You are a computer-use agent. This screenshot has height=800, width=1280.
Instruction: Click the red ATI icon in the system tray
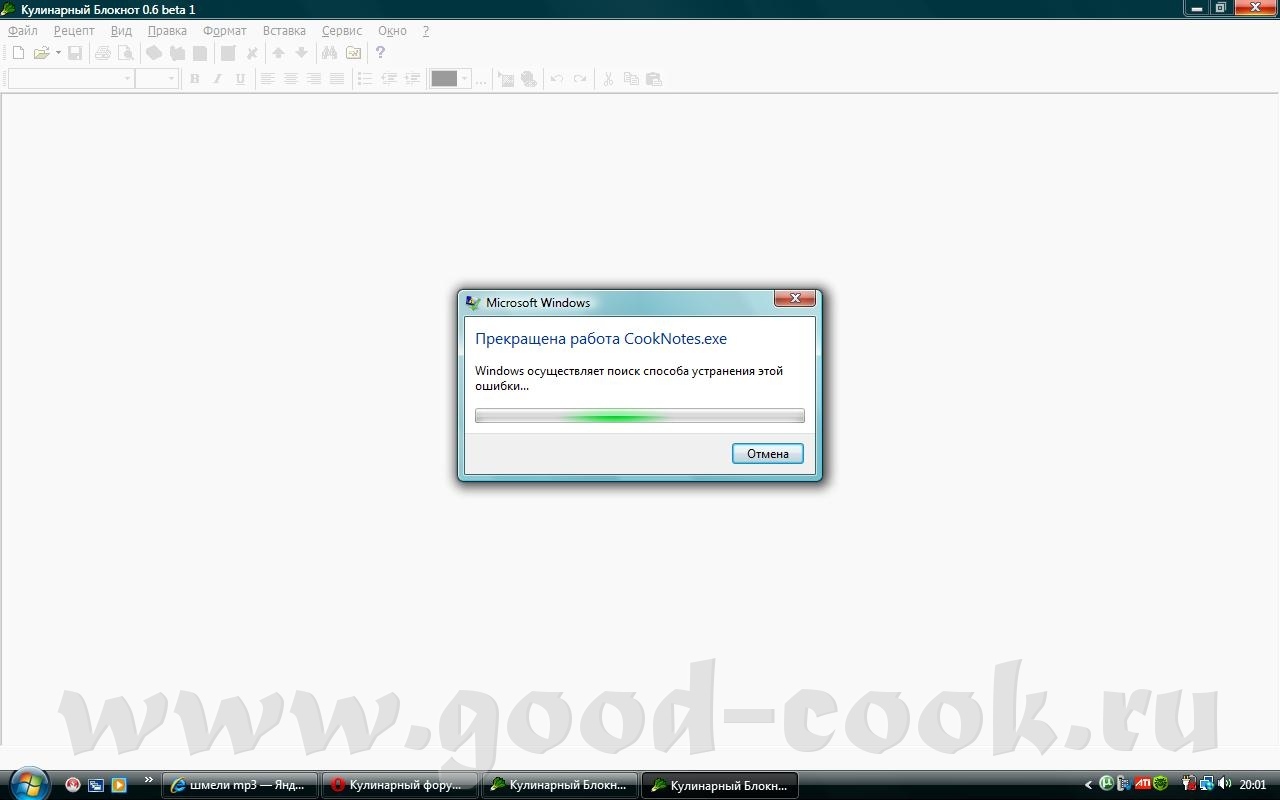coord(1142,784)
